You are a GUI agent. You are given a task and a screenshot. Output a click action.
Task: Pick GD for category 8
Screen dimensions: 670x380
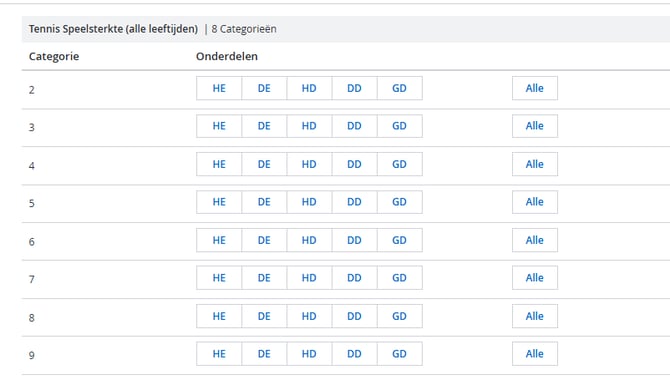400,316
